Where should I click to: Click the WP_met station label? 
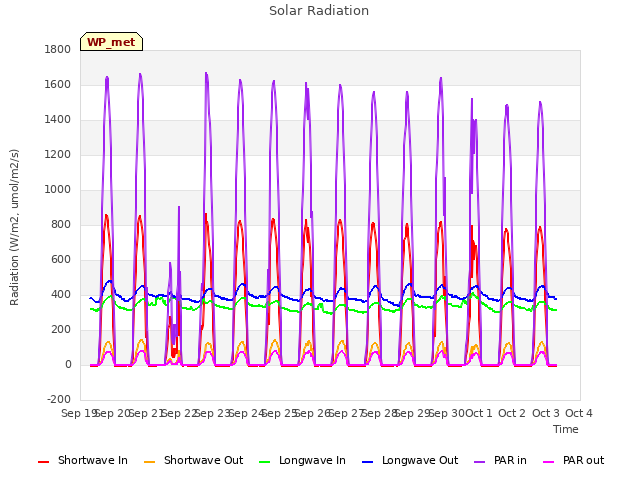pos(111,42)
